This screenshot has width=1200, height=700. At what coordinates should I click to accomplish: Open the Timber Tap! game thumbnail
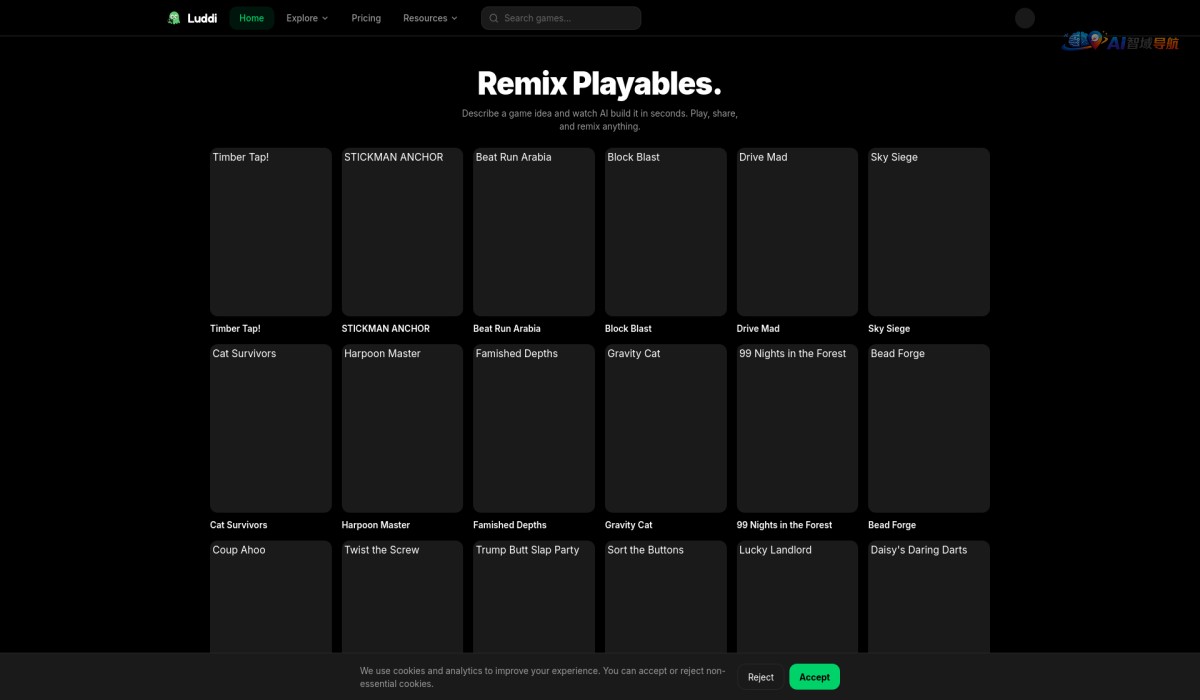(271, 232)
